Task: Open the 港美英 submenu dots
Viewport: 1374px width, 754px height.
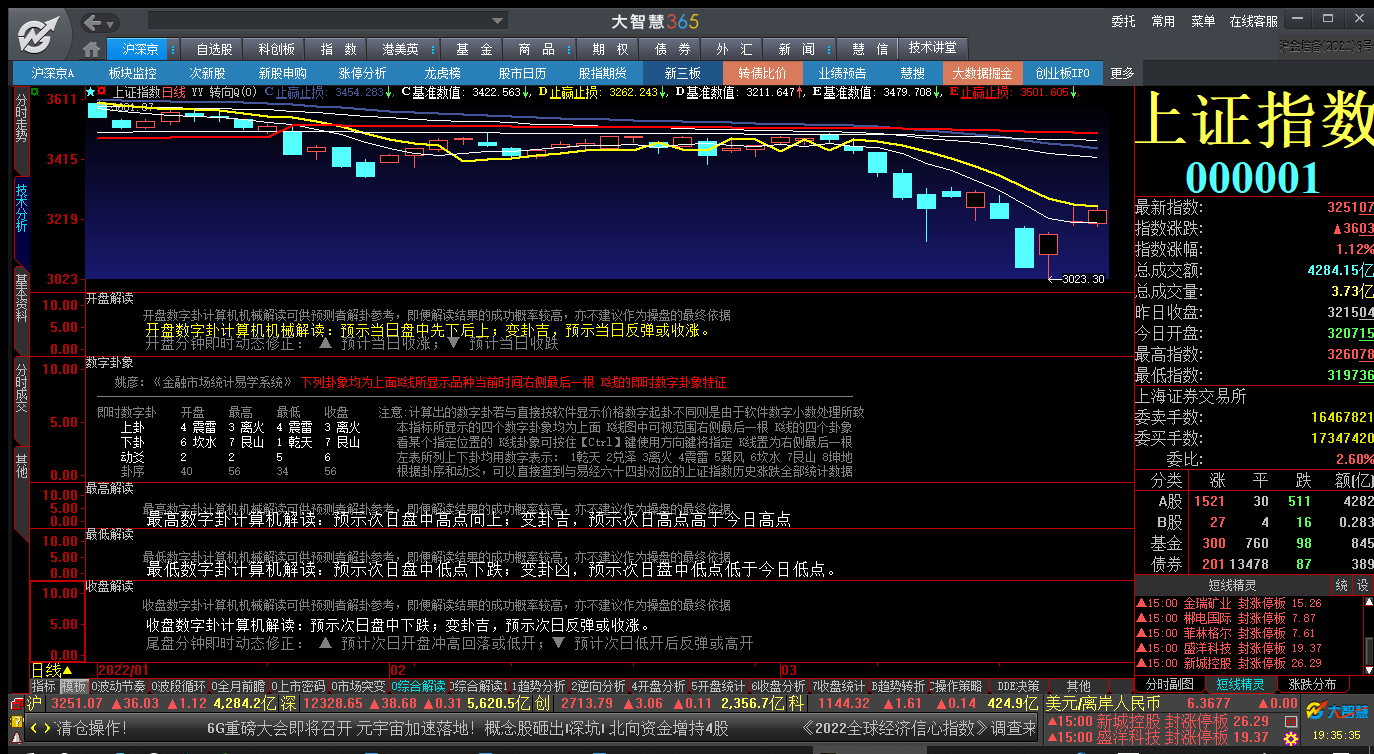Action: 431,49
